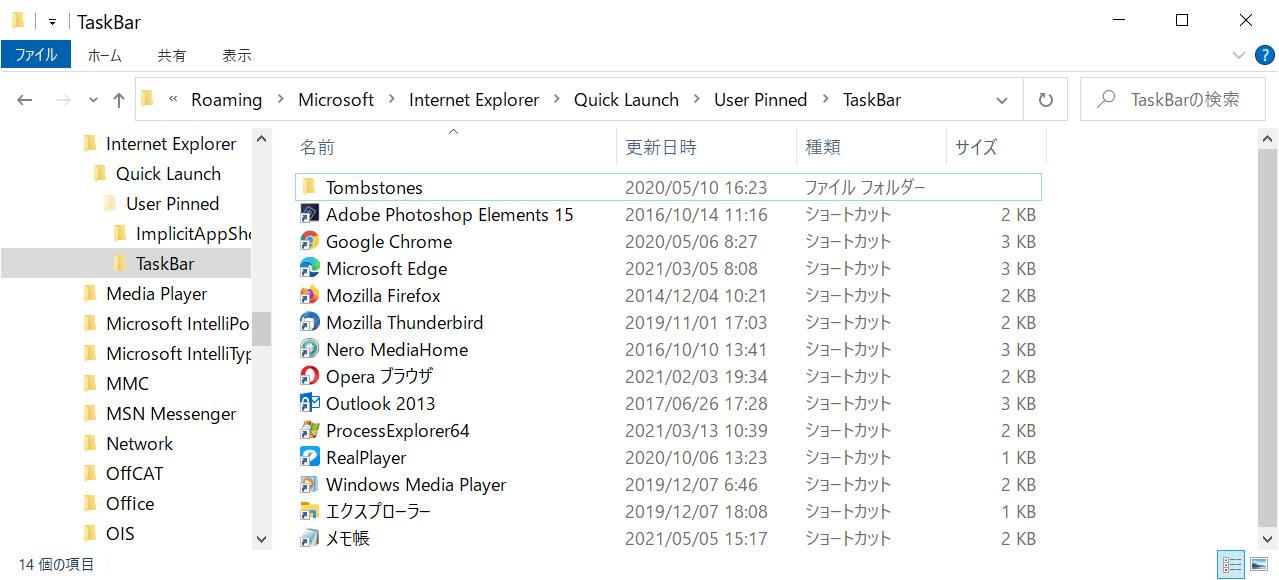Switch to details view layout icon

pyautogui.click(x=1230, y=564)
